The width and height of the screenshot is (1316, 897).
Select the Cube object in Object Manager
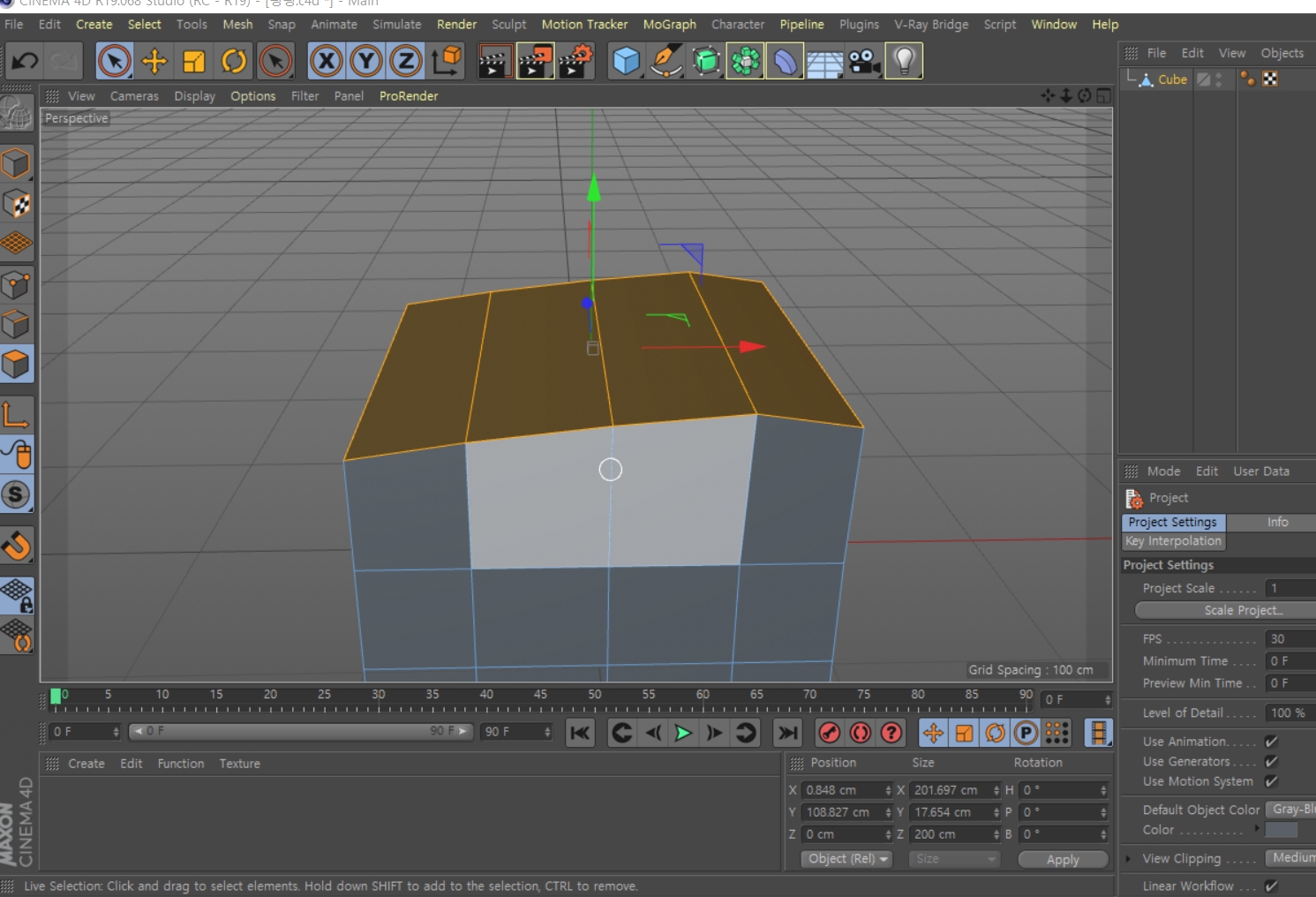click(1172, 79)
